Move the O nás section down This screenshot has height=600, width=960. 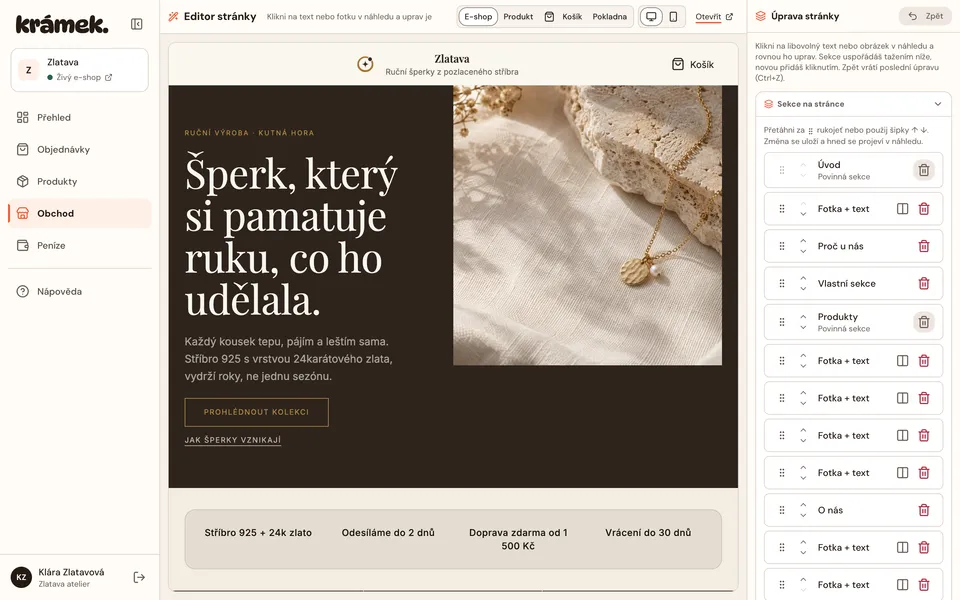point(803,516)
